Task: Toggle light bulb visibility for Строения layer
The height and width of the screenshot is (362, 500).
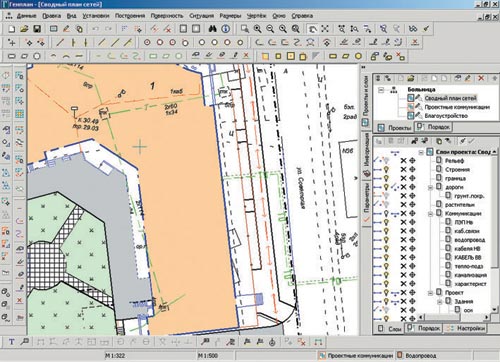Action: [386, 169]
